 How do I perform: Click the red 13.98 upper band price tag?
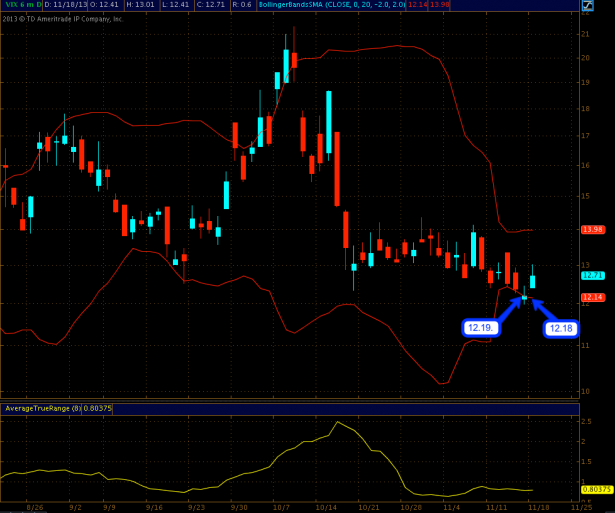(x=591, y=230)
